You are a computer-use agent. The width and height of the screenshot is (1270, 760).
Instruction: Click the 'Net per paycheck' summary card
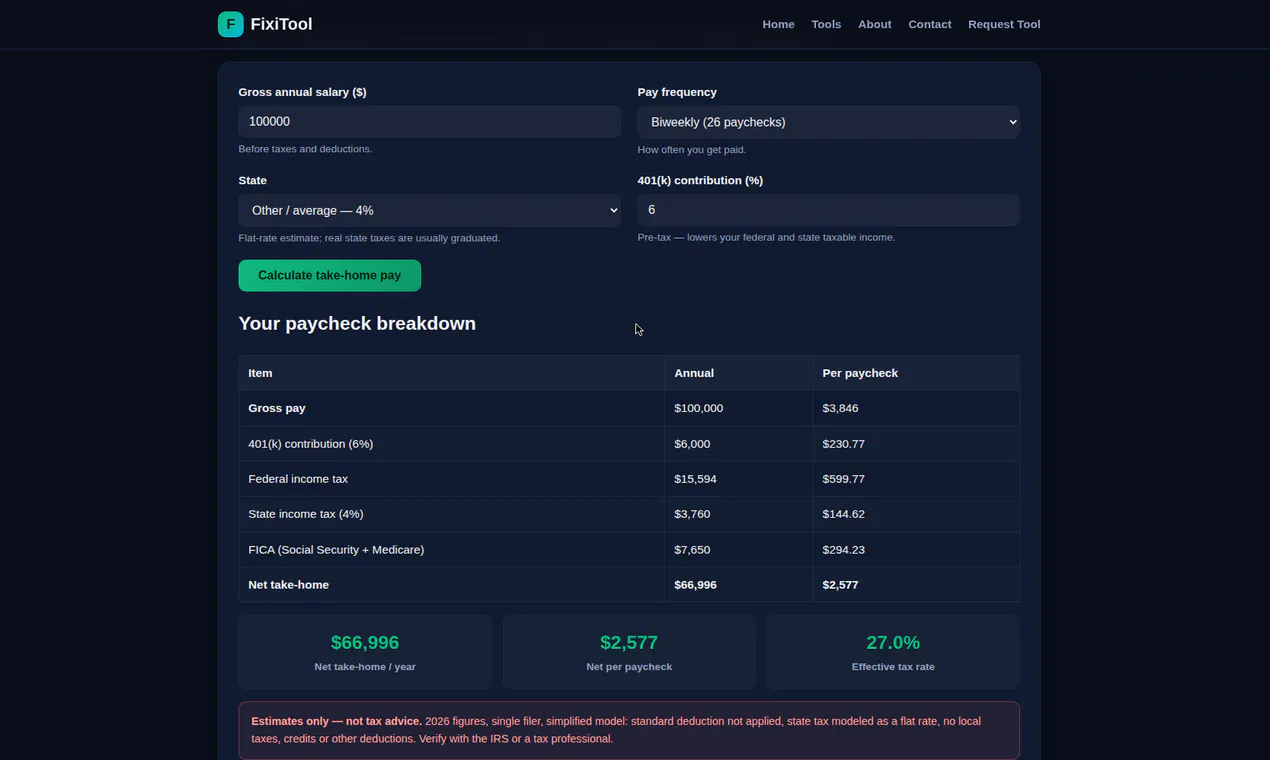[x=629, y=652]
